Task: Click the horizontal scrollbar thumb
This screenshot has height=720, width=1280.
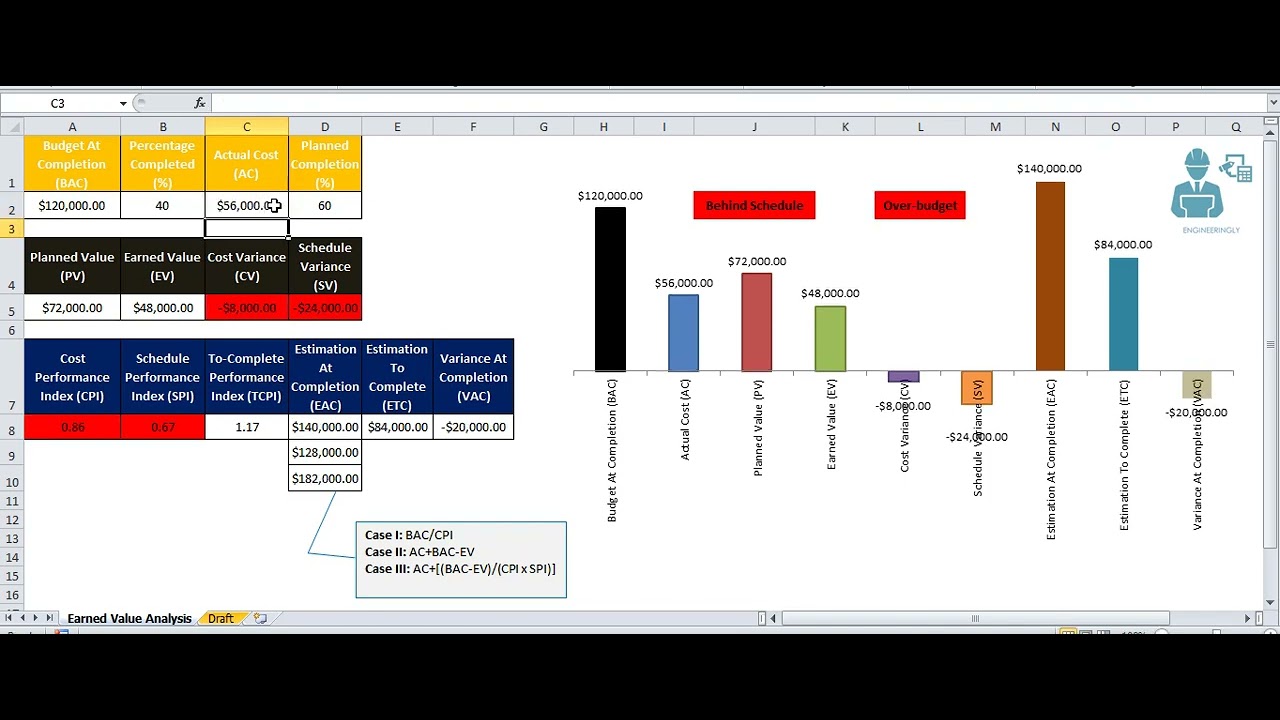Action: click(975, 618)
